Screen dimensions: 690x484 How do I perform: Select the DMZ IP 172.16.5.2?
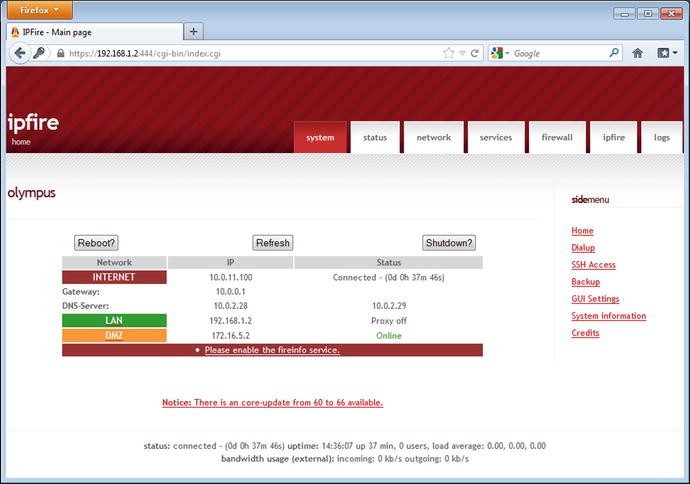pyautogui.click(x=231, y=336)
